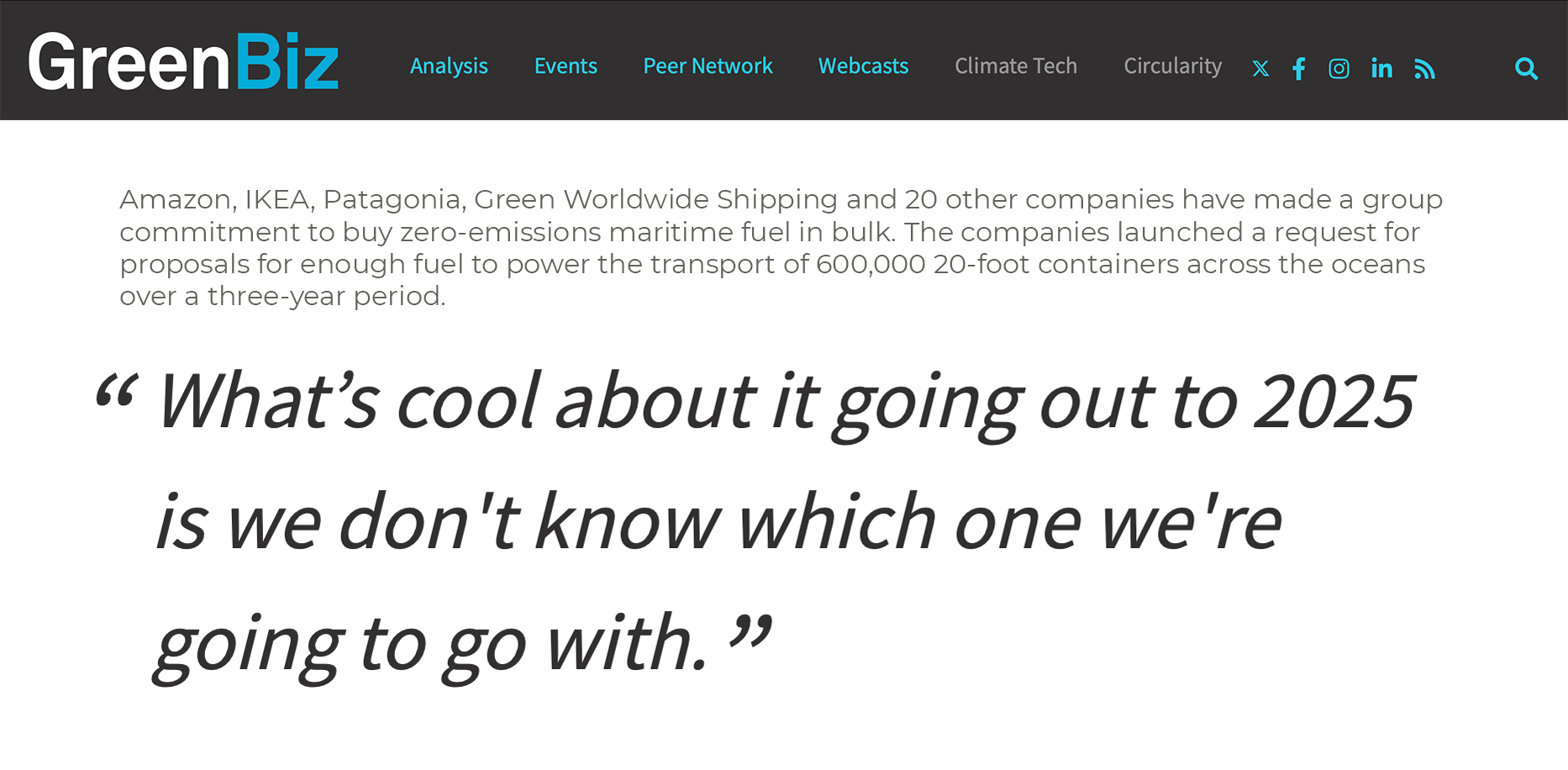Image resolution: width=1568 pixels, height=770 pixels.
Task: Click the opening quotation mark of pull quote
Action: pyautogui.click(x=116, y=390)
